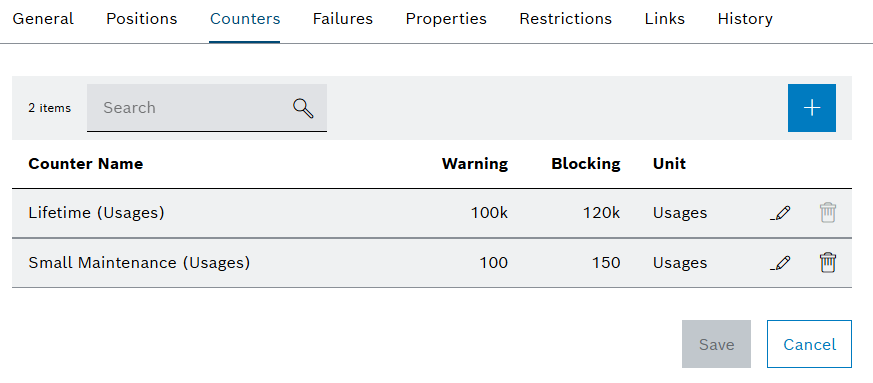Go to the Failures tab

click(x=342, y=19)
